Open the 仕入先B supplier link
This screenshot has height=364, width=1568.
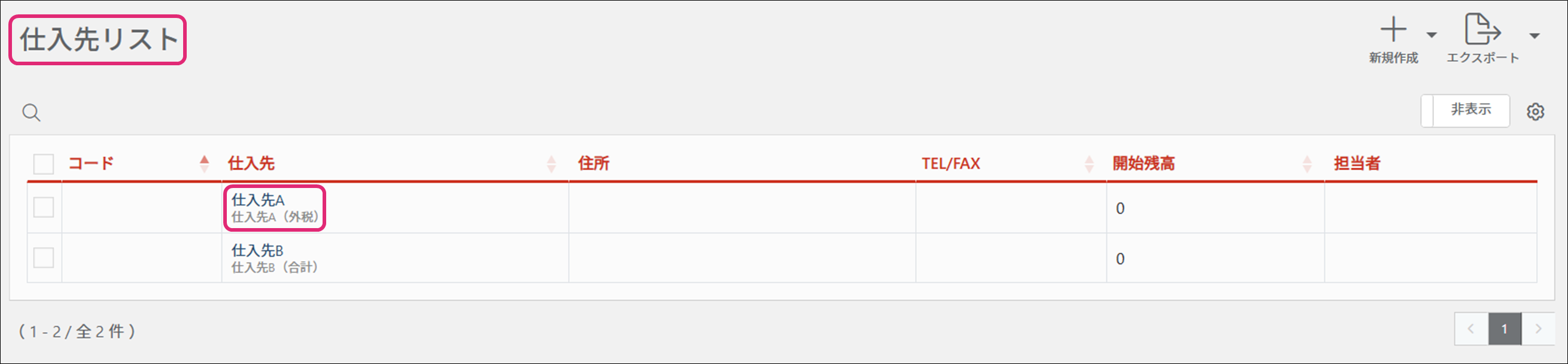tap(257, 250)
